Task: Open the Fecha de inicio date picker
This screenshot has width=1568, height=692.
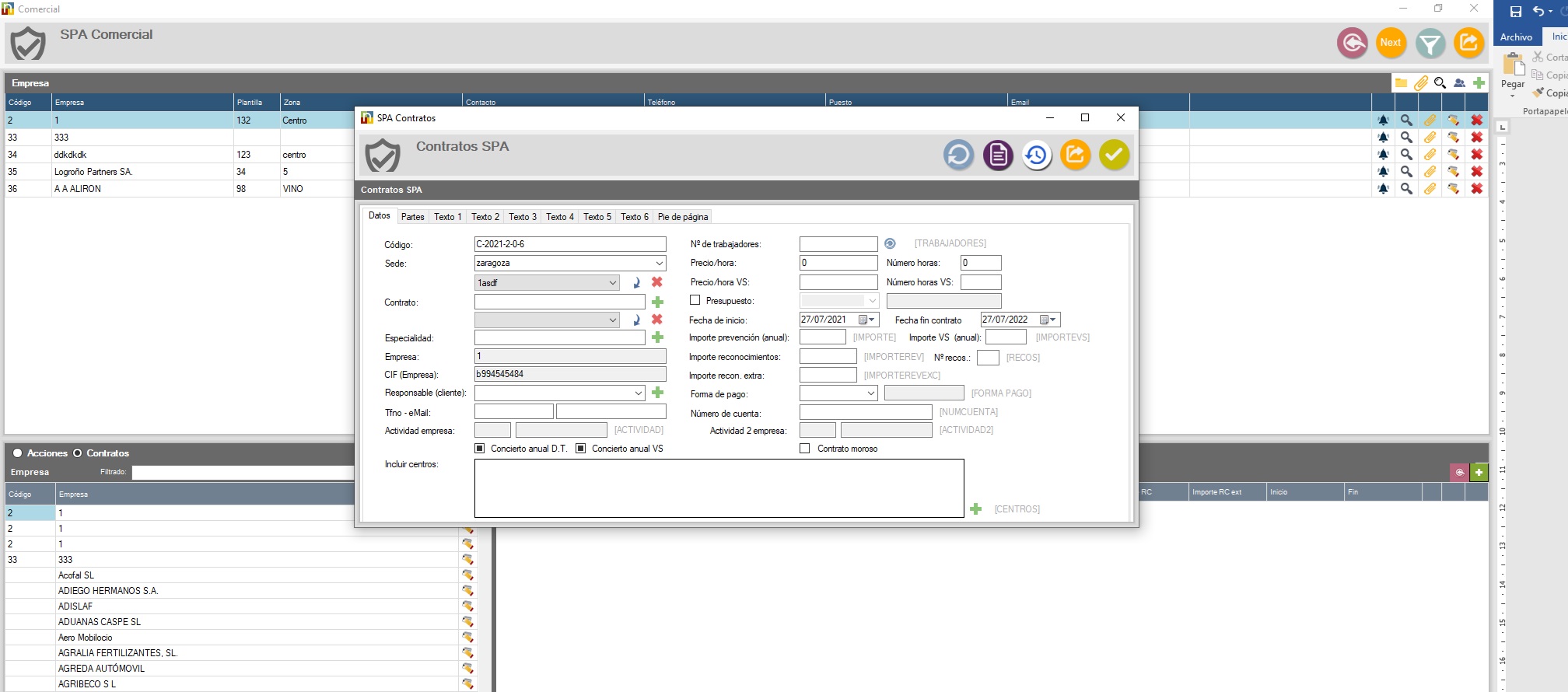Action: coord(866,320)
